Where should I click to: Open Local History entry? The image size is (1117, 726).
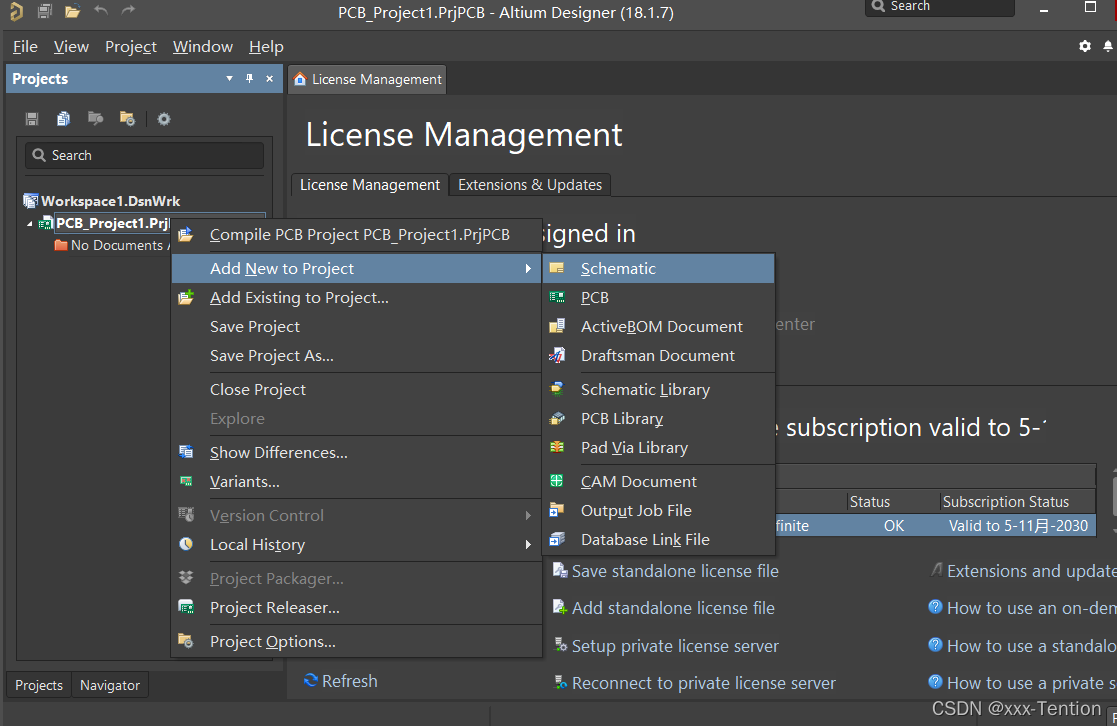pyautogui.click(x=356, y=544)
